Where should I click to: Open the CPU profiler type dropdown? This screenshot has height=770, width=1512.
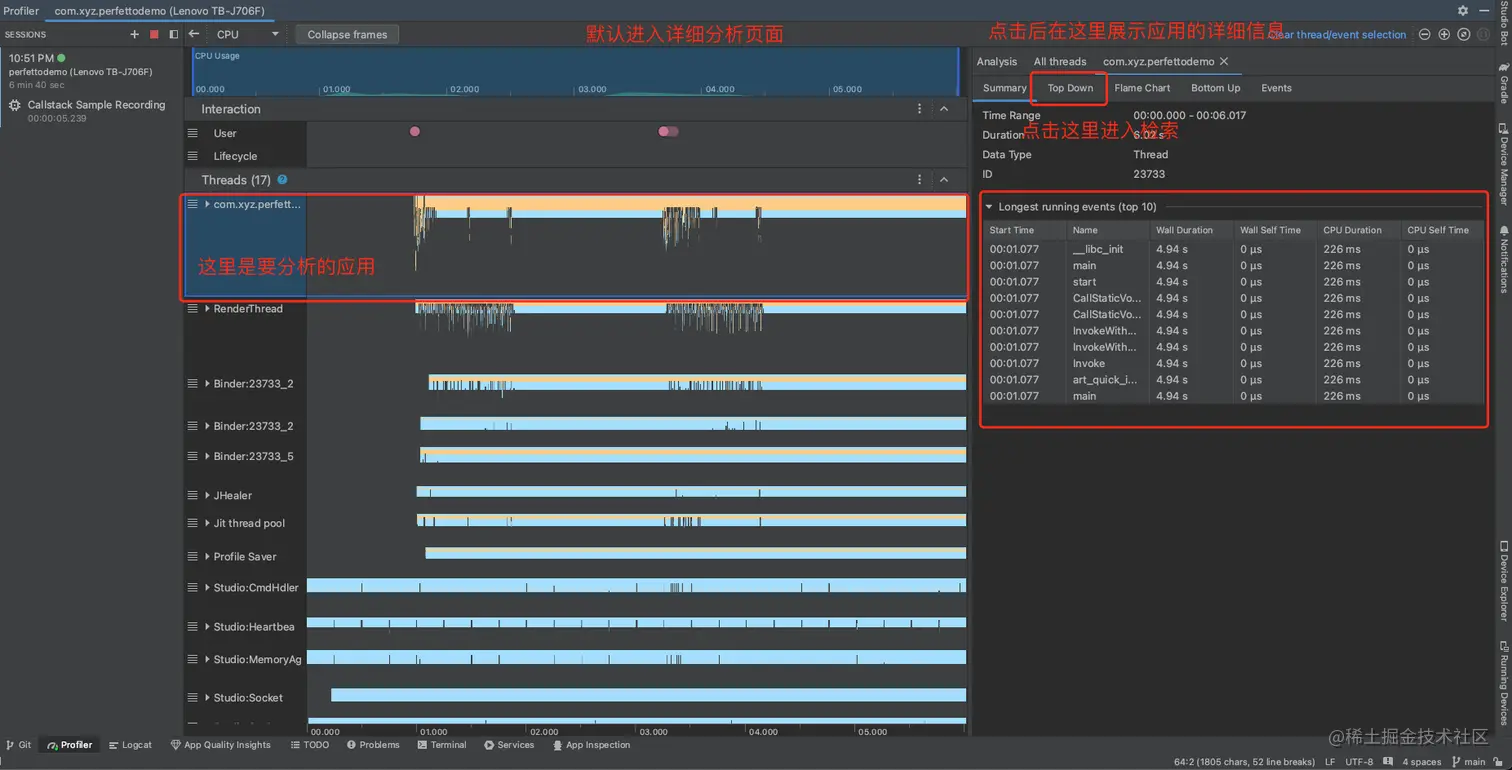point(247,34)
